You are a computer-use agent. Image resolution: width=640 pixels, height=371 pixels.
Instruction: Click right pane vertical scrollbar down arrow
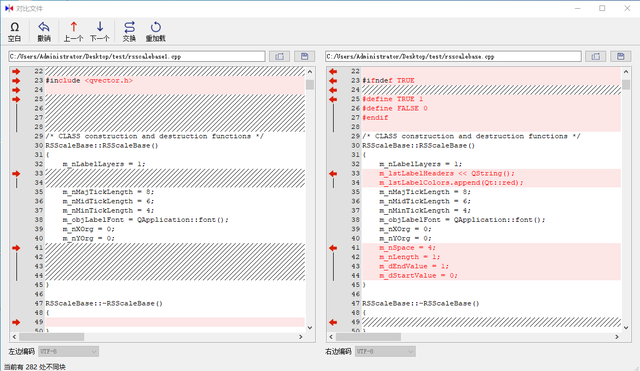(626, 327)
